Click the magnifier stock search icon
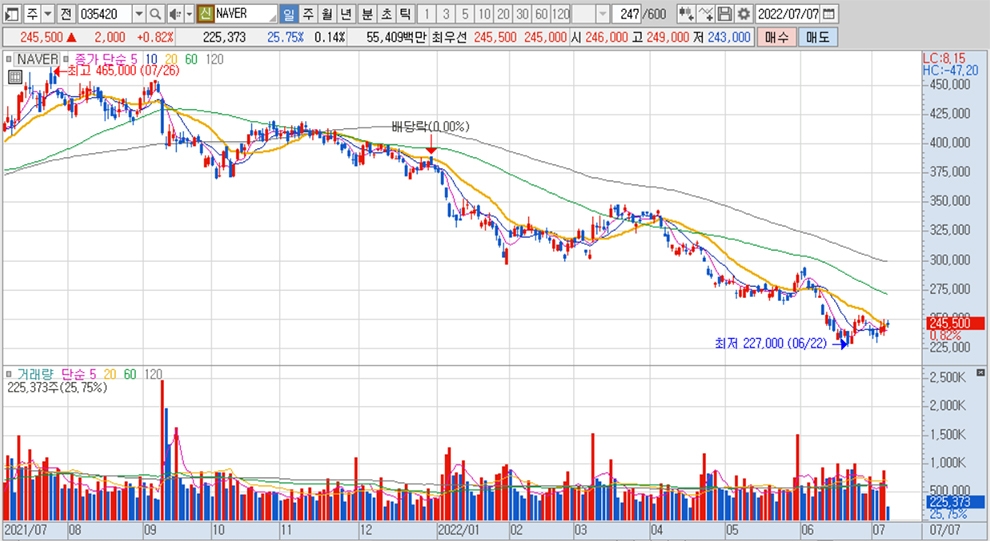 pos(156,14)
